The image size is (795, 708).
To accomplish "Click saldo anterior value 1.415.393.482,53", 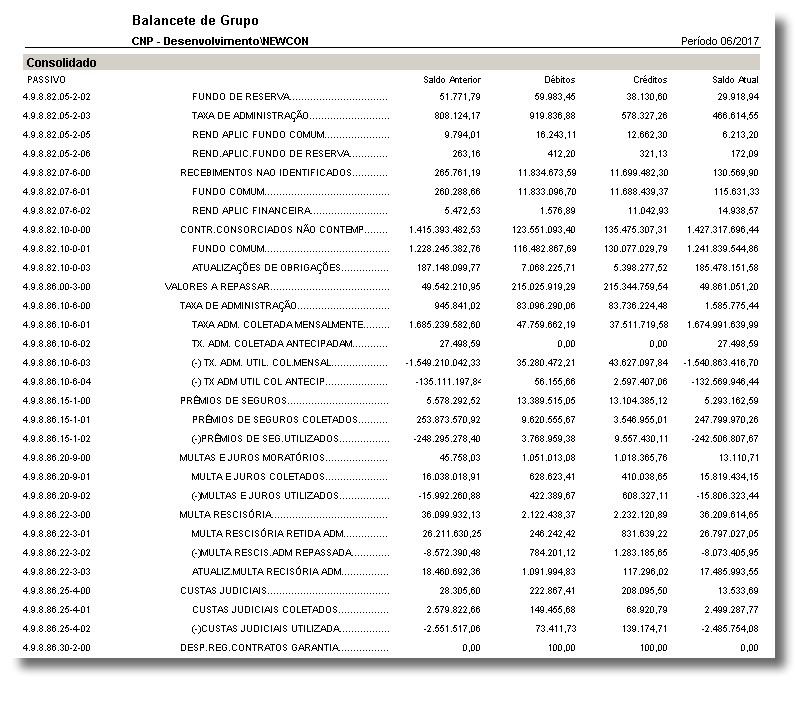I will [445, 230].
